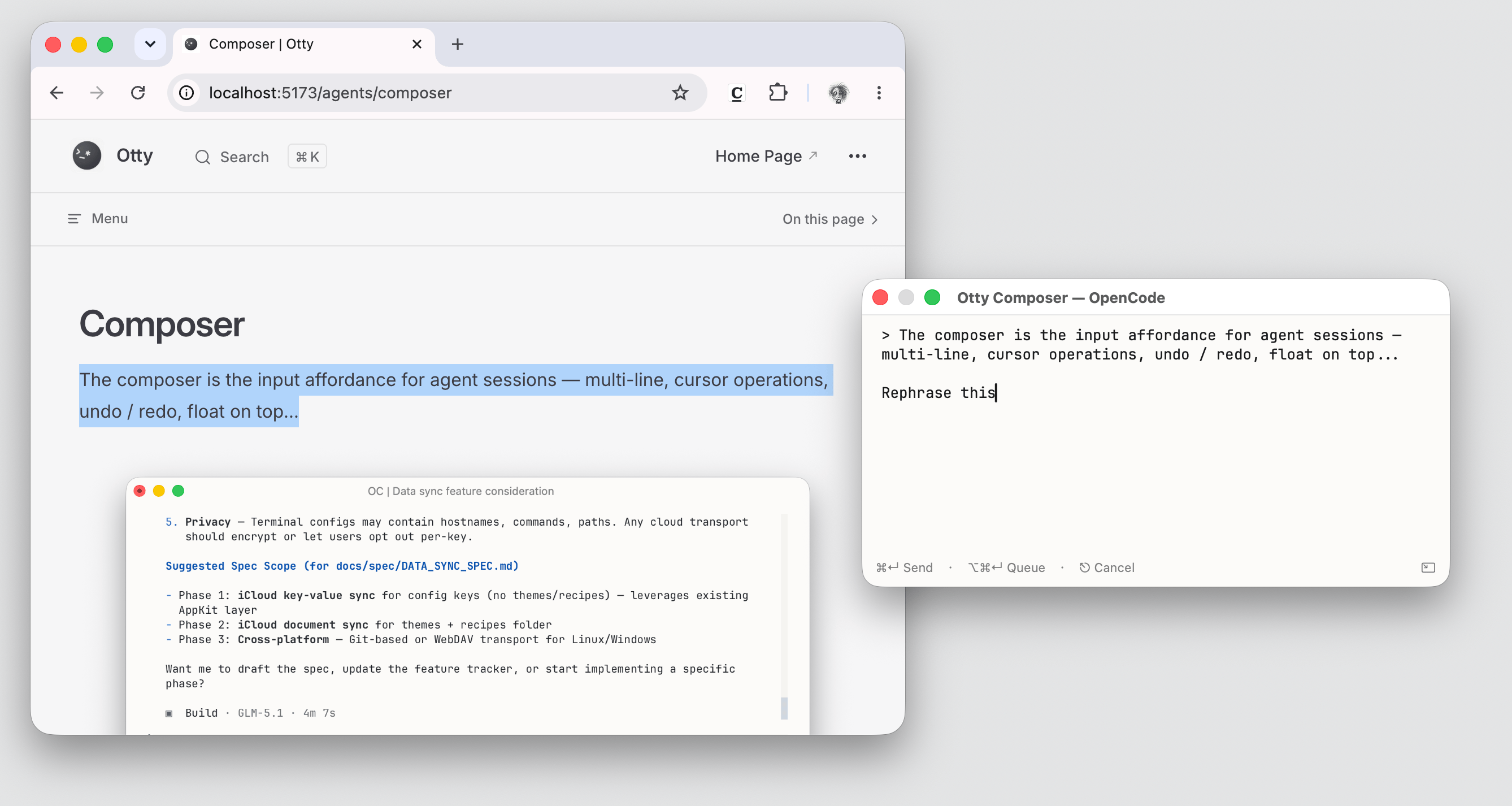Click the Phase 3 Cross-platform line
1512x806 pixels.
[411, 639]
